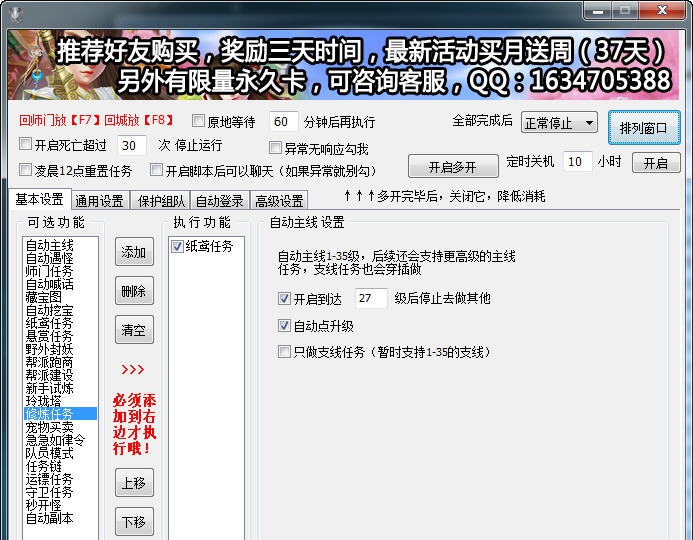693x540 pixels.
Task: Click the death count field showing 30
Action: (131, 145)
